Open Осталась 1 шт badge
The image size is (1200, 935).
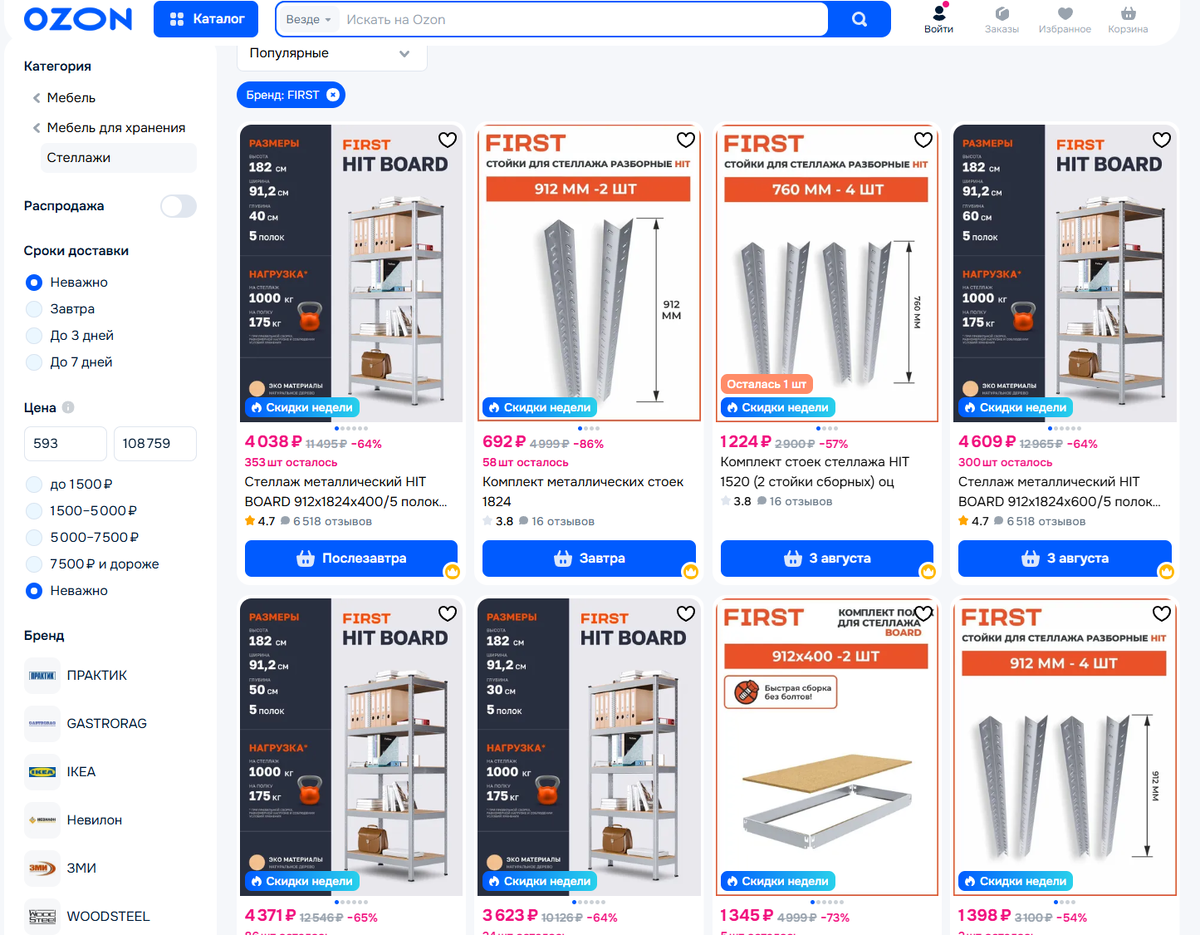point(767,384)
